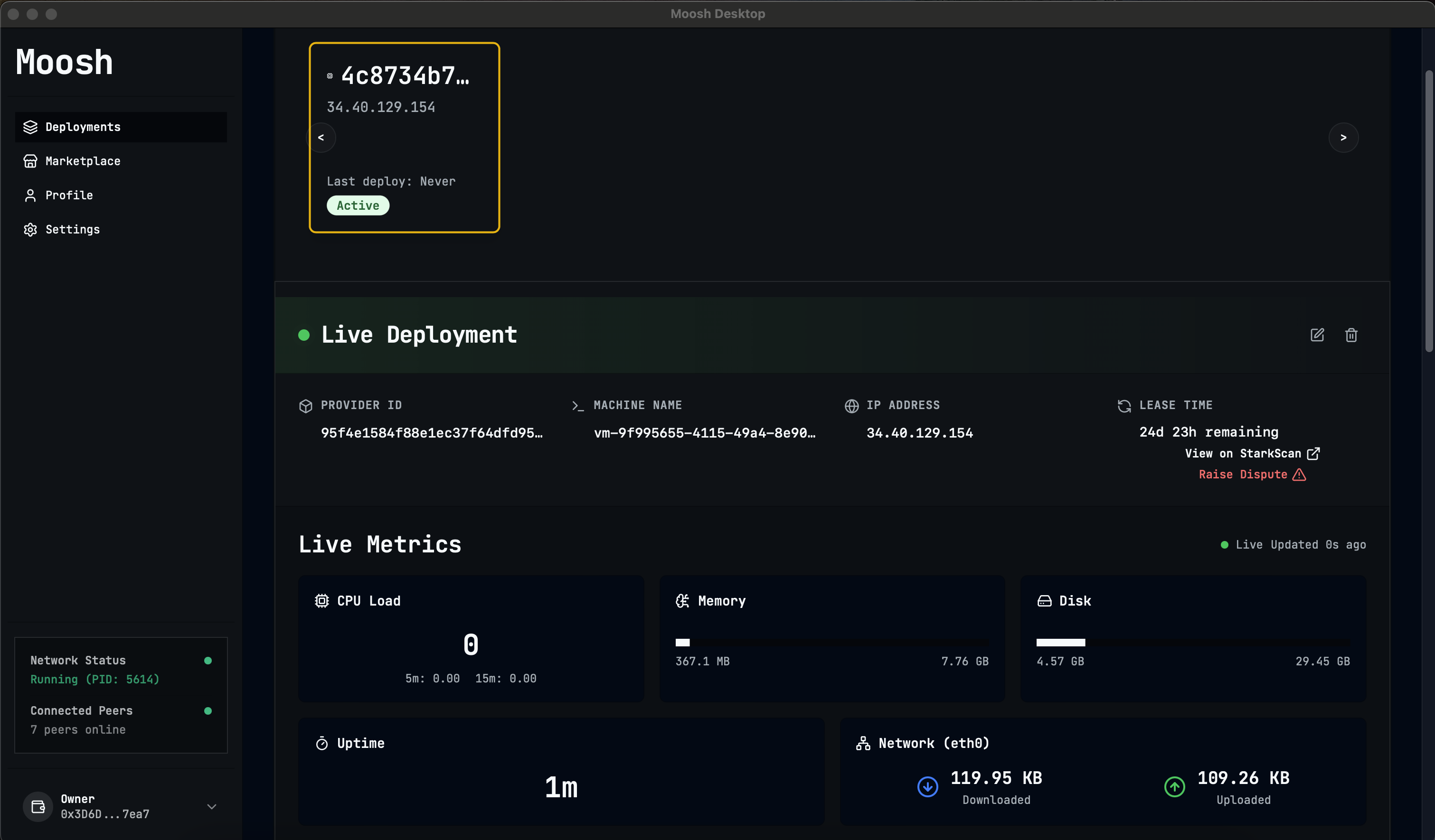Click the edit deployment pencil icon
Viewport: 1435px width, 840px height.
1317,335
